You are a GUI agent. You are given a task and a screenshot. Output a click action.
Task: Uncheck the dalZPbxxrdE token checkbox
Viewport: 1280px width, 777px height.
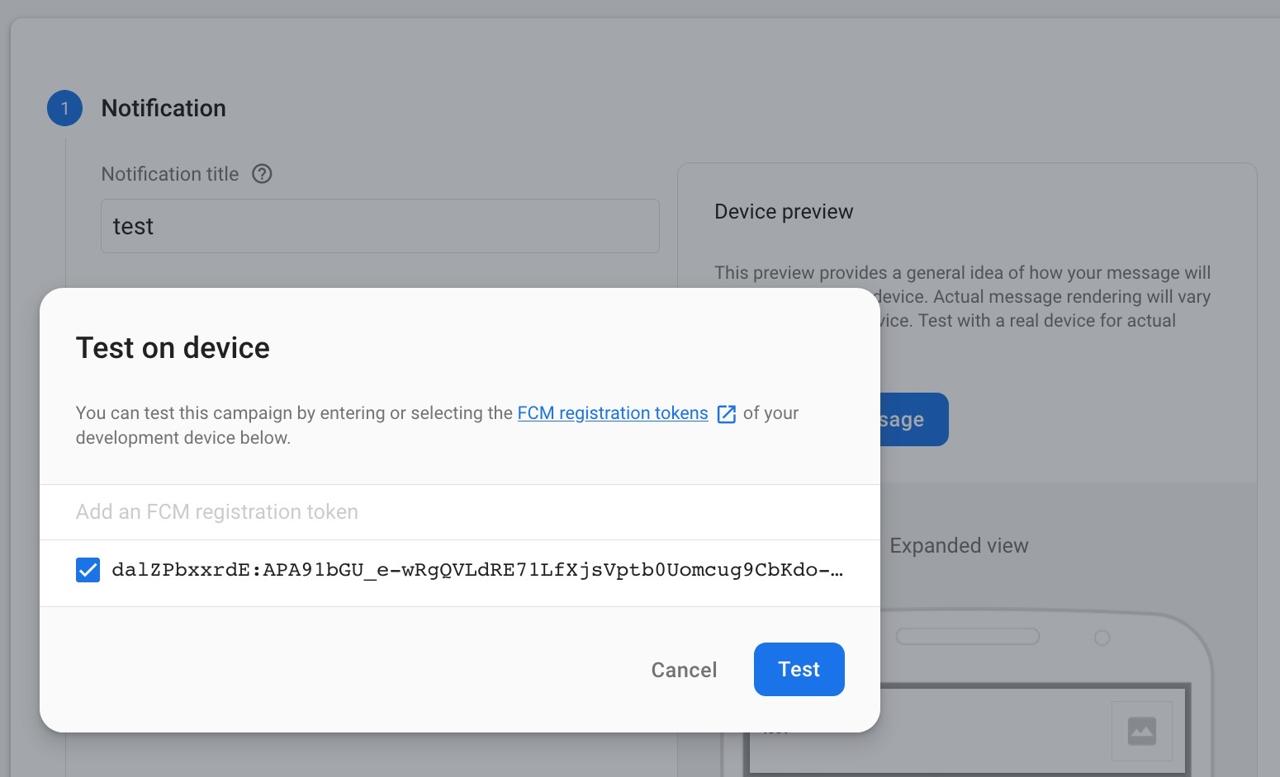(x=88, y=570)
